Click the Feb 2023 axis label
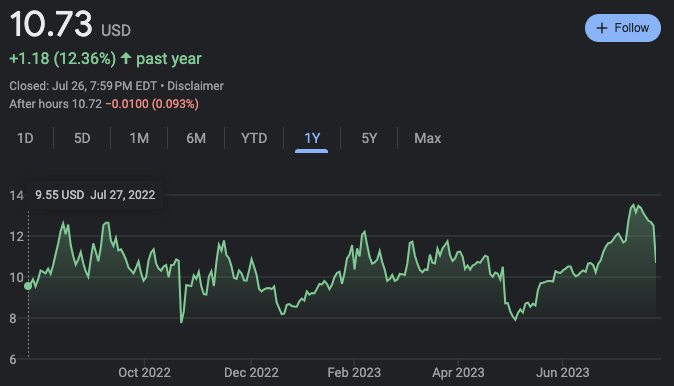The width and height of the screenshot is (674, 386). (354, 372)
